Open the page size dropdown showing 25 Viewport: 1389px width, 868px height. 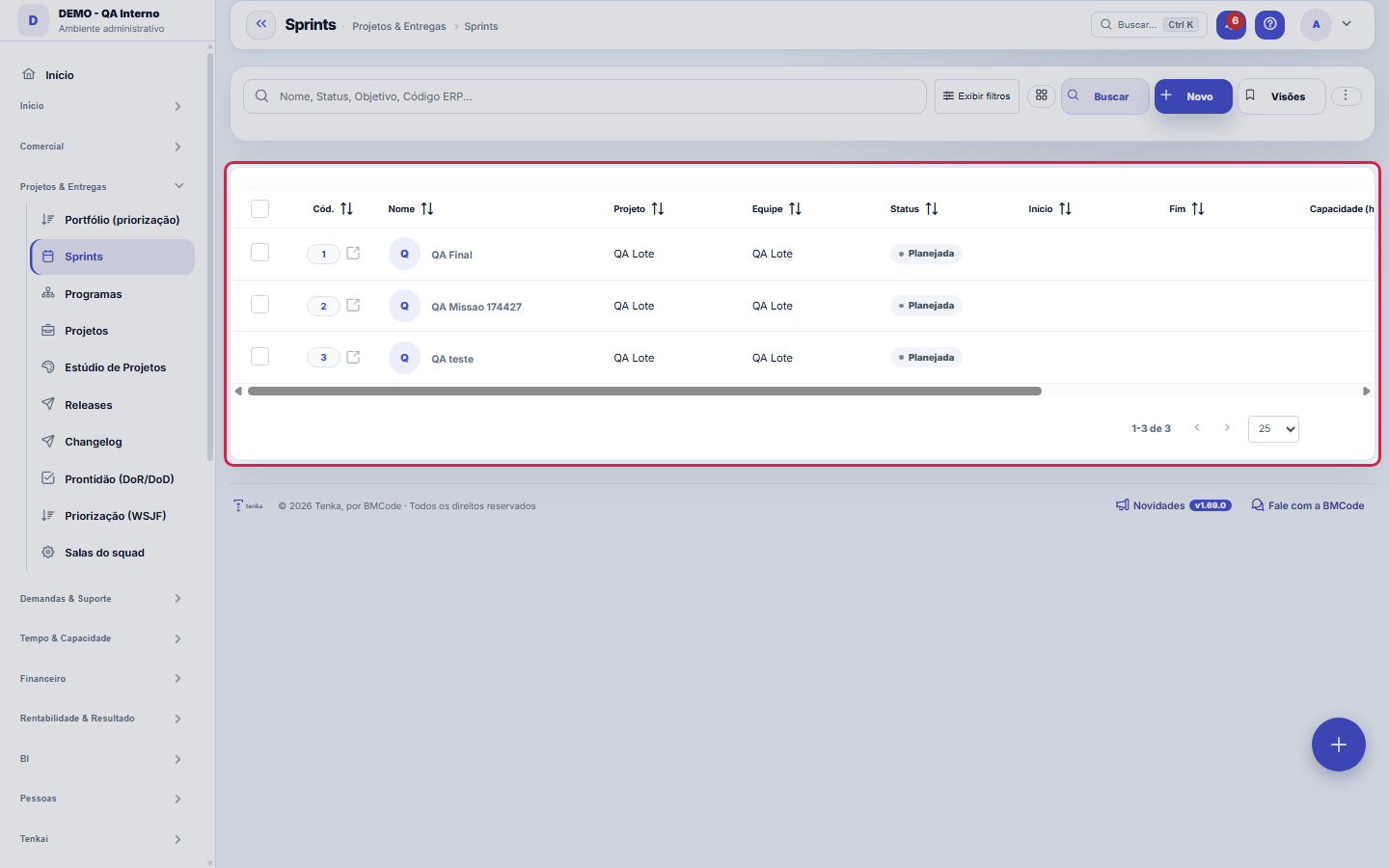[x=1273, y=428]
